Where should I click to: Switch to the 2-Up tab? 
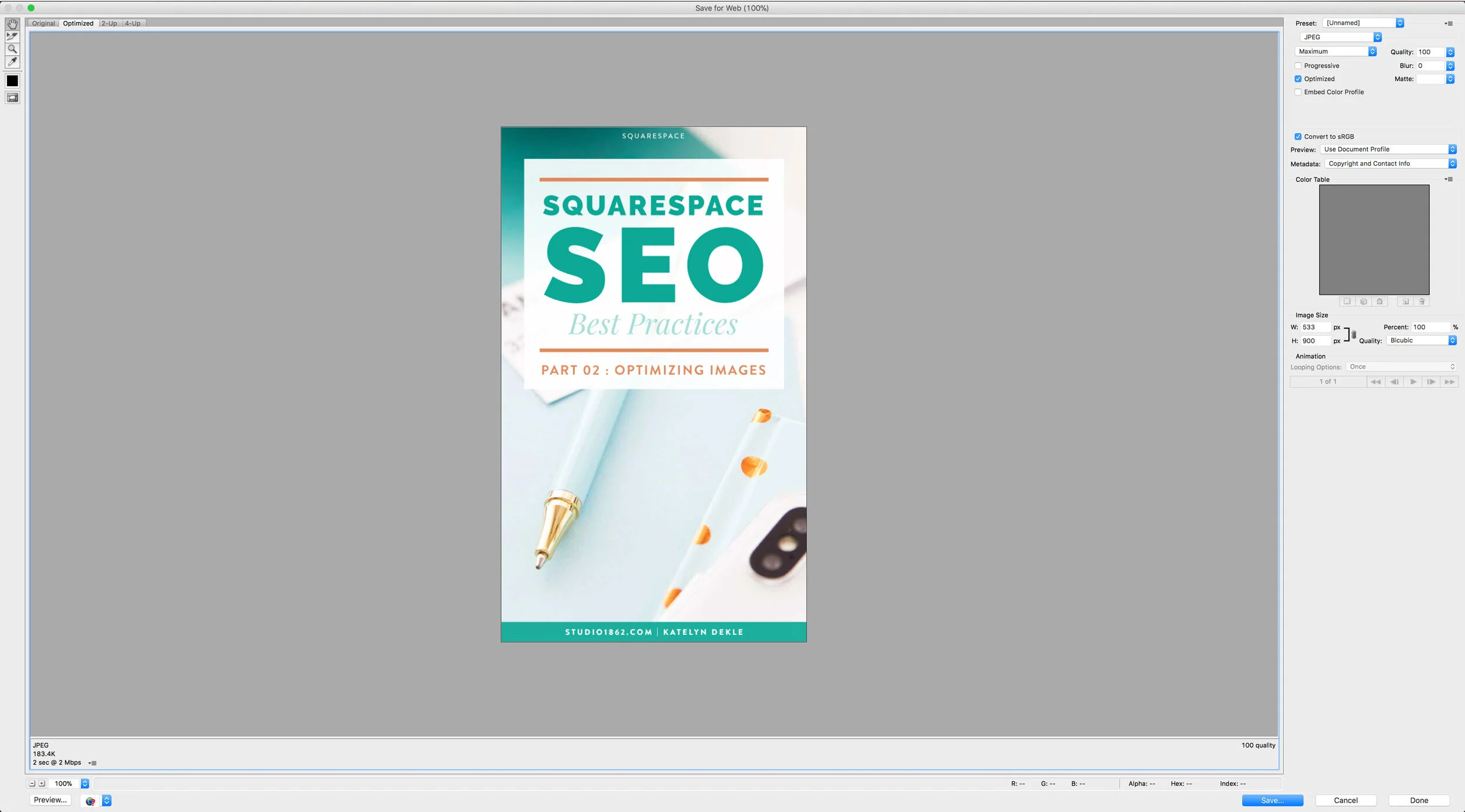[x=109, y=23]
